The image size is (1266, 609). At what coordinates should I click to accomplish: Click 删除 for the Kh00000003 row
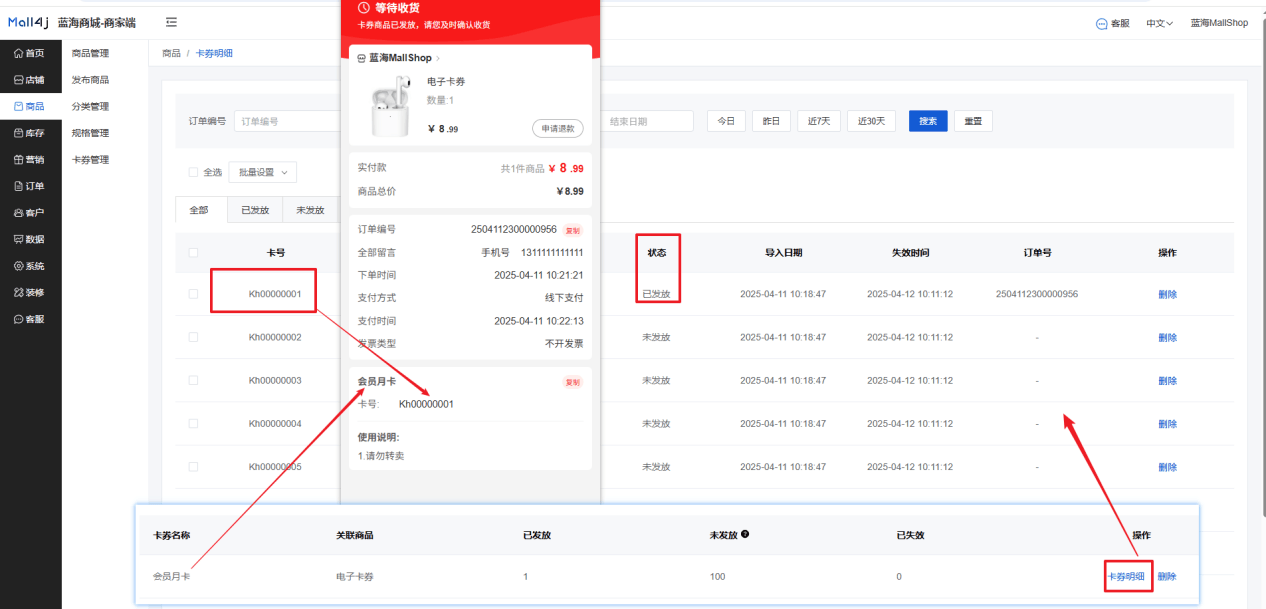coord(1167,380)
